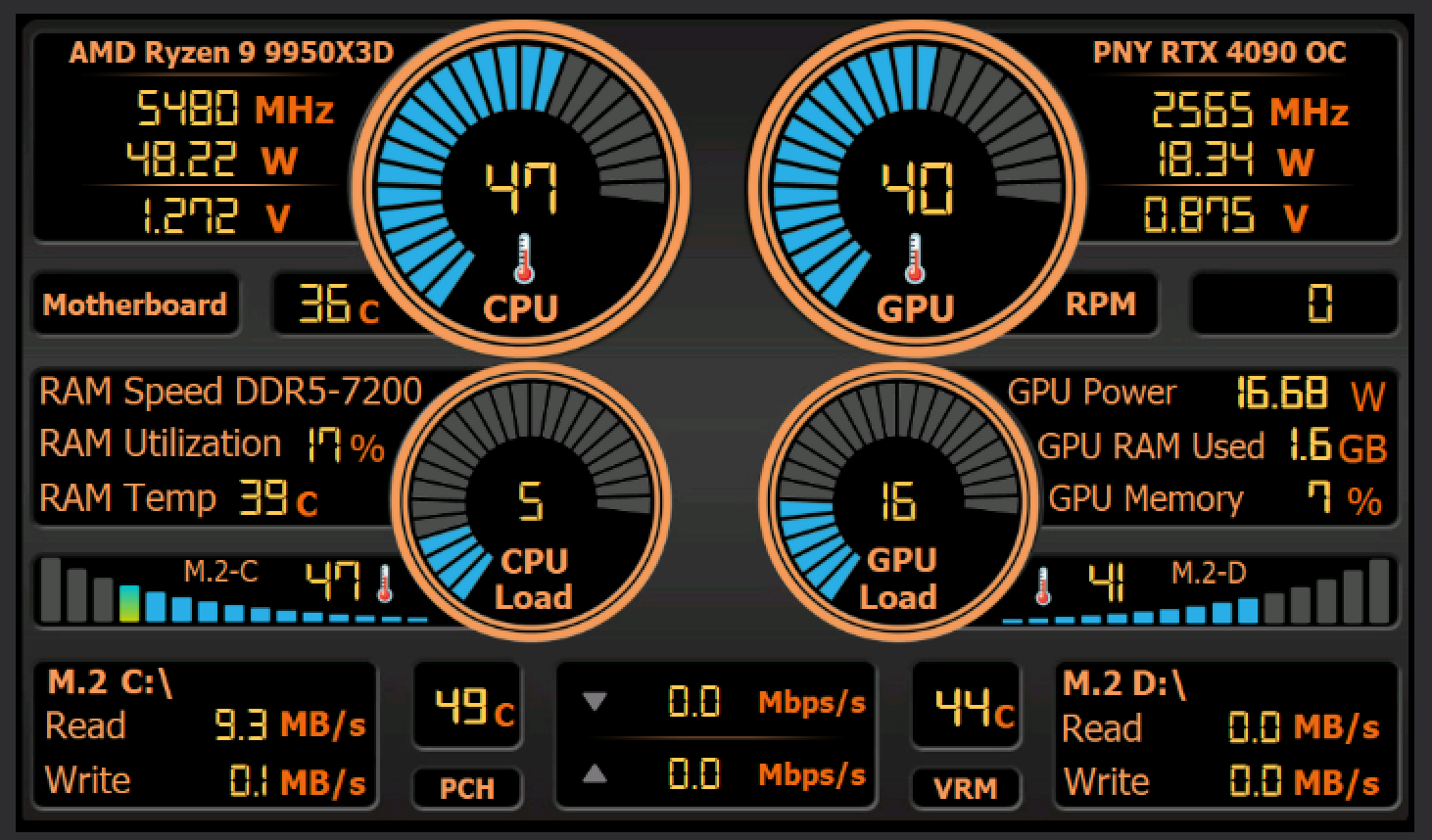Click the motherboard temperature 36 c

point(339,304)
